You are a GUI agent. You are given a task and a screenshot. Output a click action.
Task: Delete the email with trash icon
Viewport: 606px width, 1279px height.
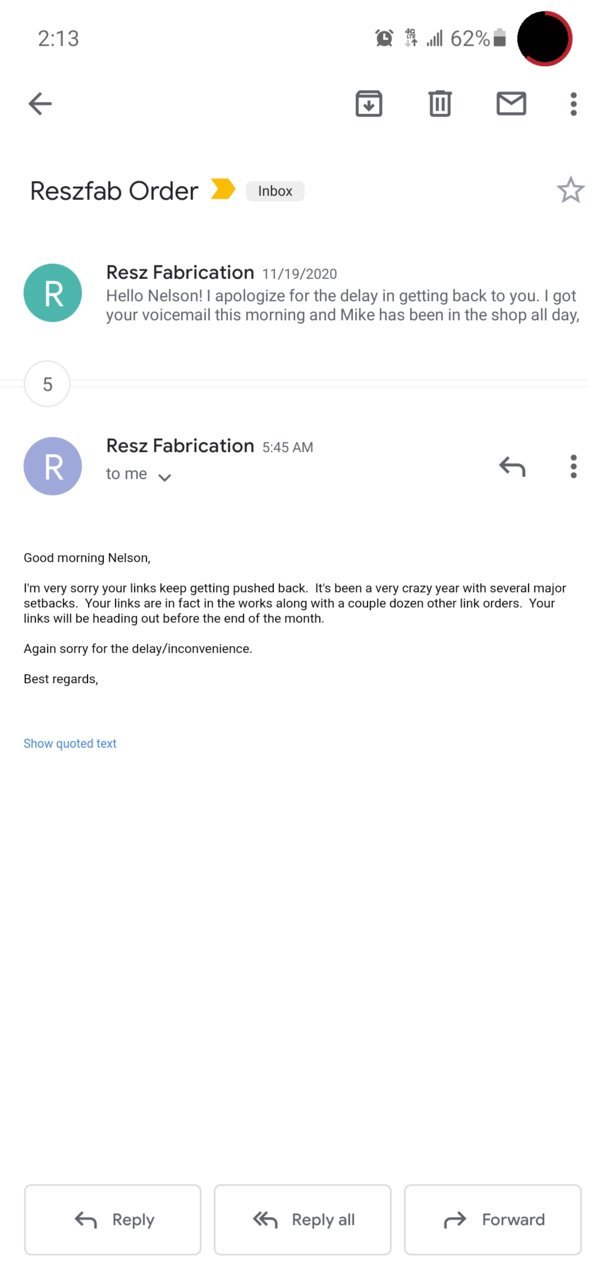tap(440, 103)
